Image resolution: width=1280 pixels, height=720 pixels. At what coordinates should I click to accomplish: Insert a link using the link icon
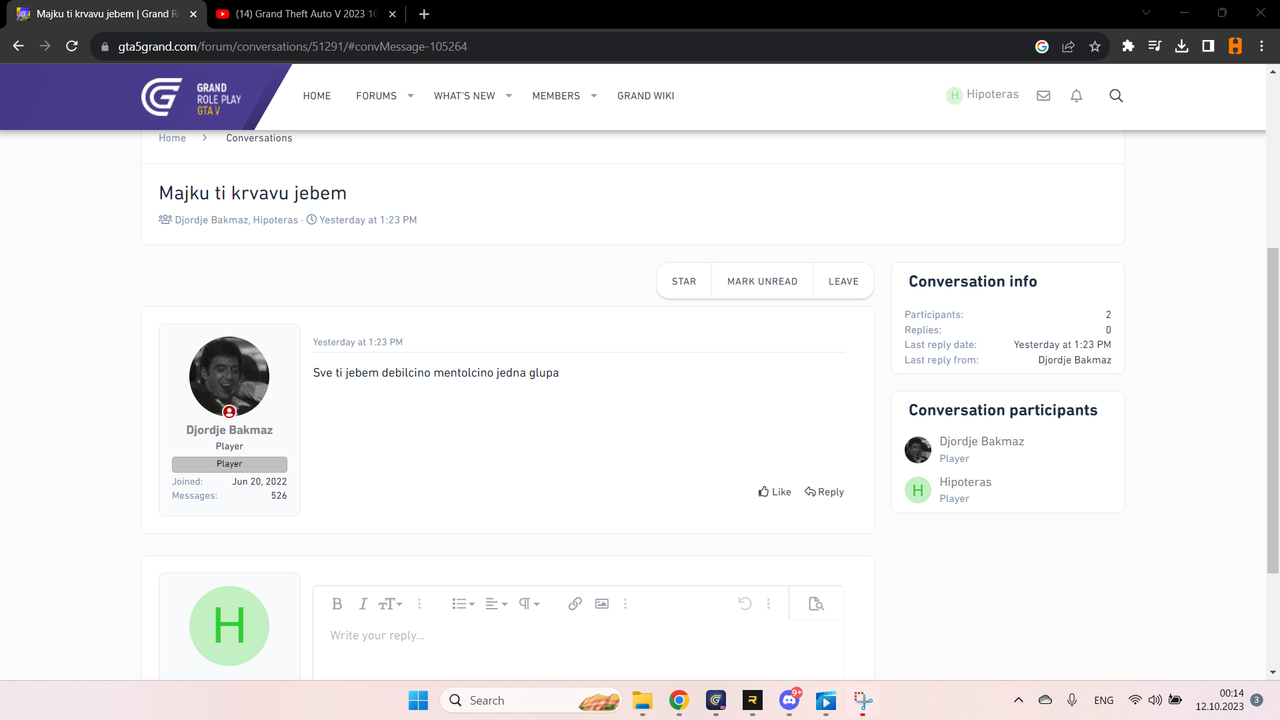575,603
